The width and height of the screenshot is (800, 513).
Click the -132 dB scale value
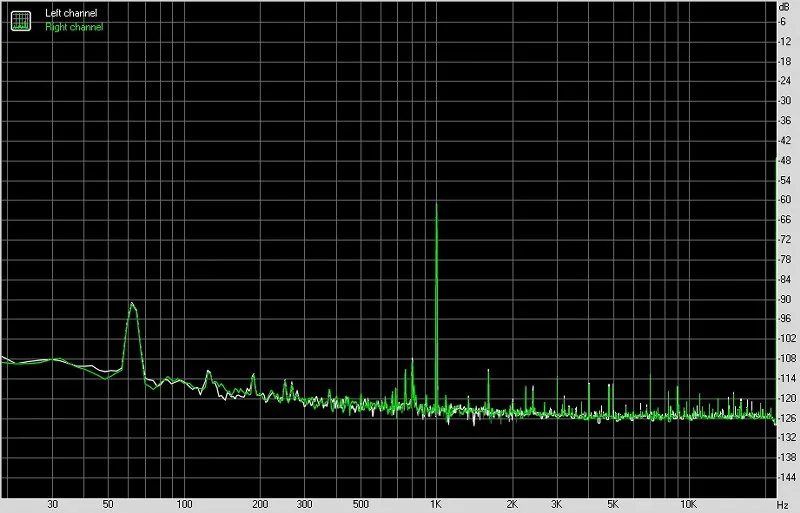[x=786, y=437]
